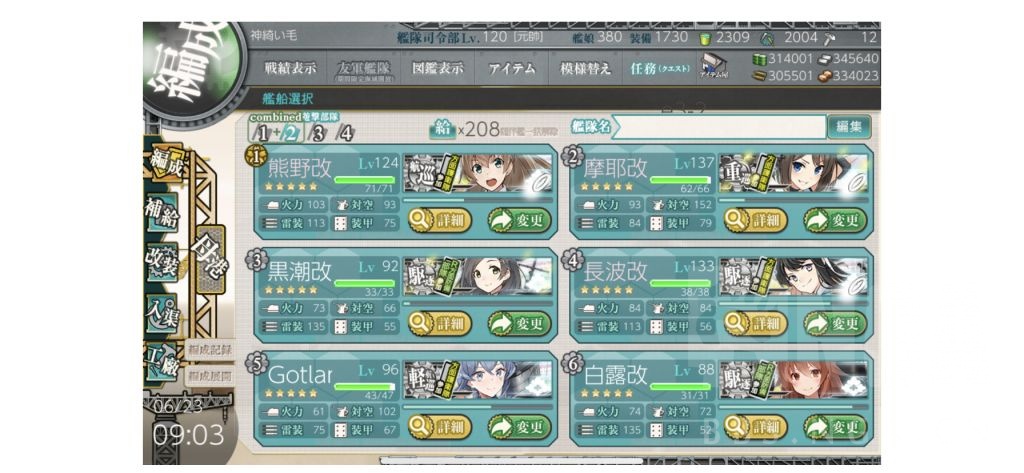This screenshot has width=1024, height=473.
Task: Open the アイテム屋 shop icon
Action: point(713,67)
